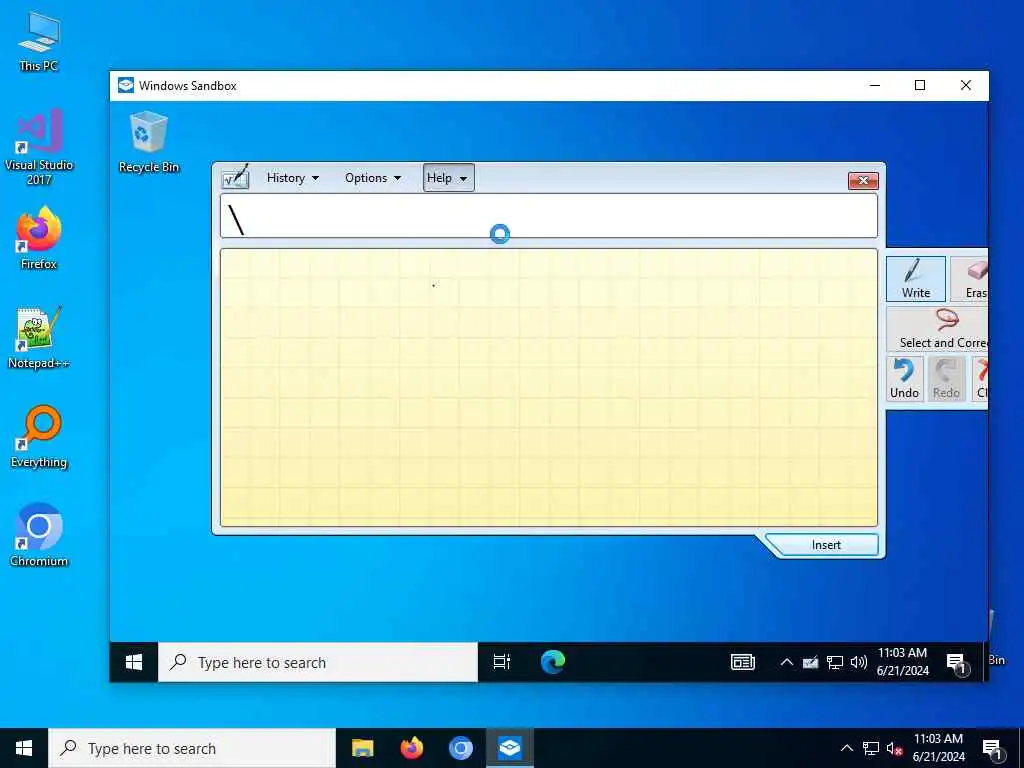Launch Microsoft Edge from the Sandbox taskbar
The width and height of the screenshot is (1024, 768).
coord(552,662)
